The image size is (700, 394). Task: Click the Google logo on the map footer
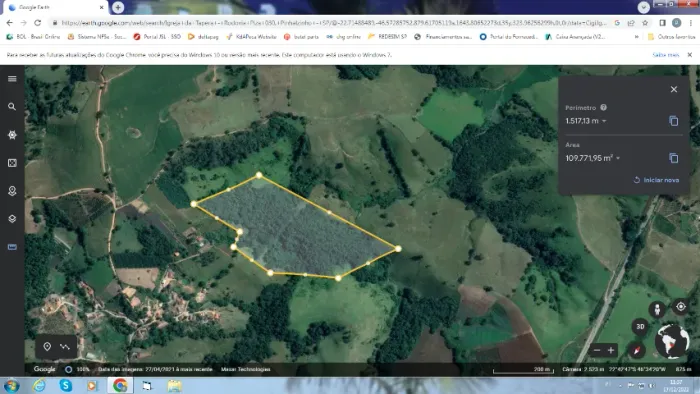pos(44,369)
